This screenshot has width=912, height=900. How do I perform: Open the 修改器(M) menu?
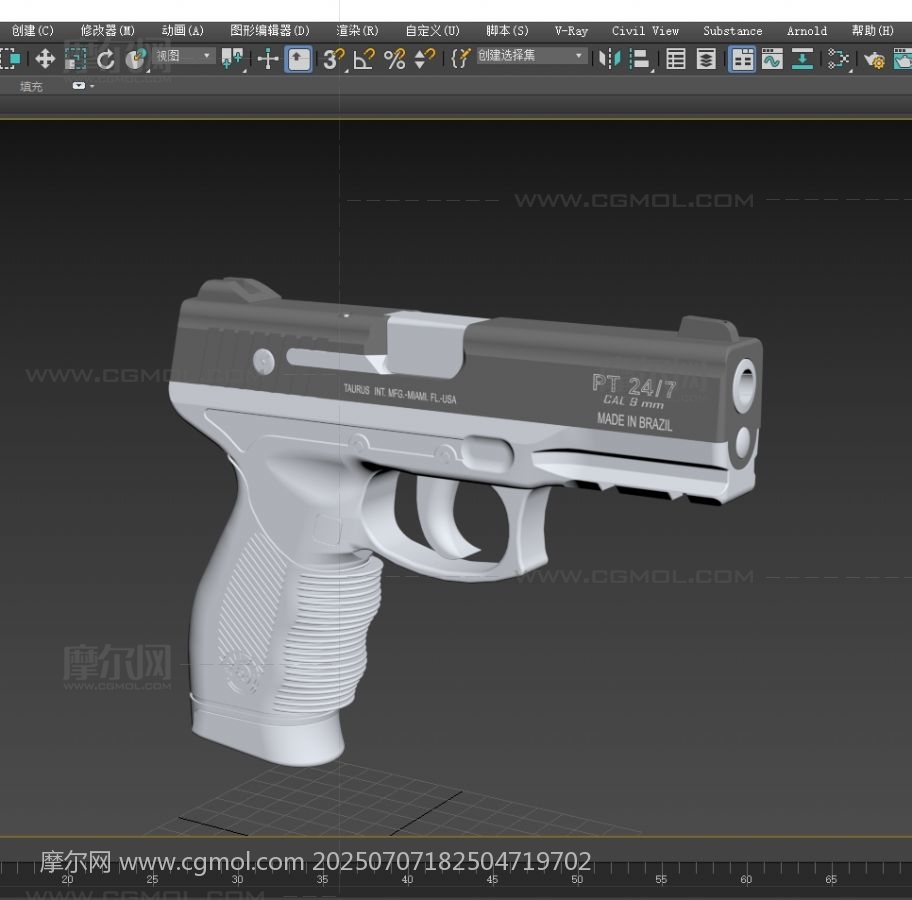tap(108, 31)
